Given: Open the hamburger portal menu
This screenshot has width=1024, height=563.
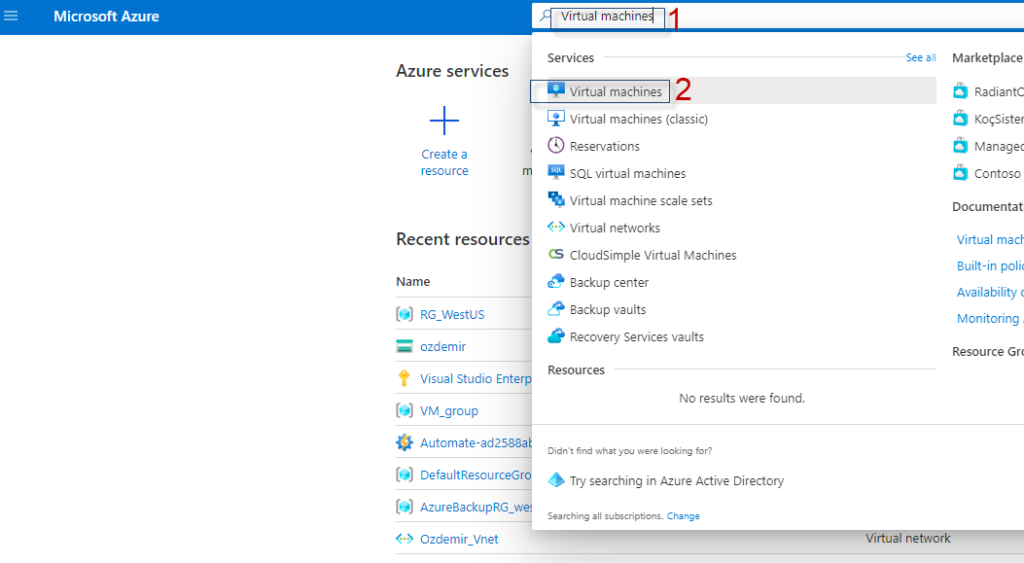Looking at the screenshot, I should pyautogui.click(x=10, y=16).
